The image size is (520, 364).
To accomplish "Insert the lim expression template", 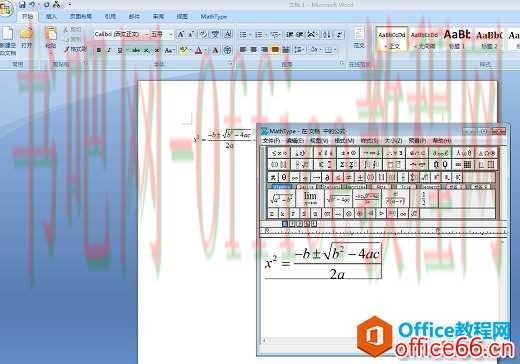I will [x=310, y=199].
